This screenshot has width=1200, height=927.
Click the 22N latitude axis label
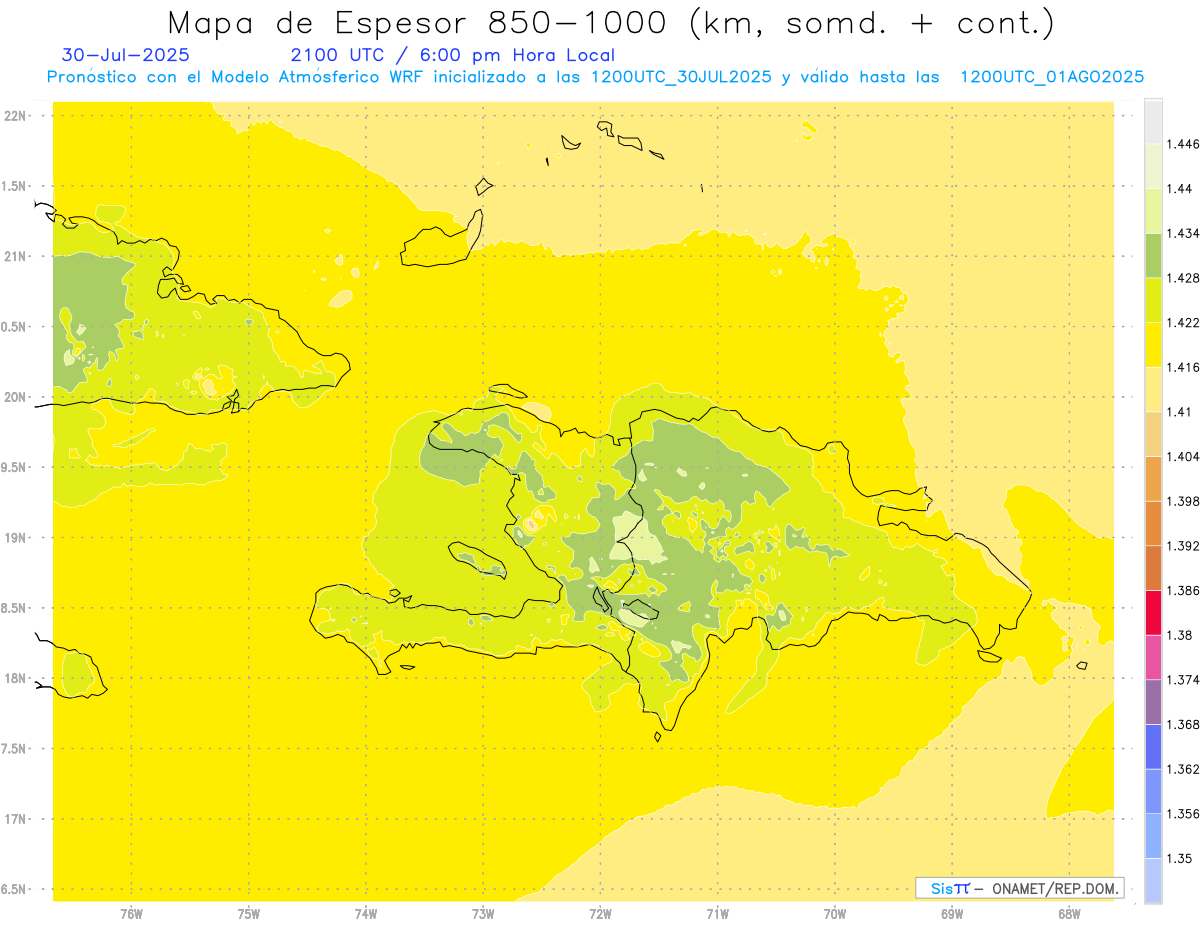tap(15, 116)
